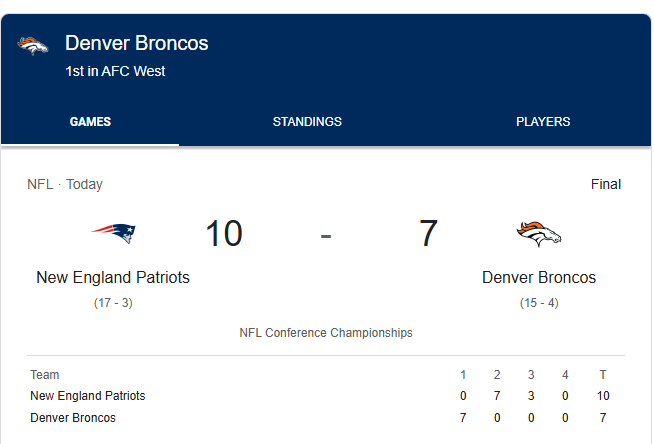The image size is (654, 444).
Task: Click New England Patriots row in score table
Action: click(88, 396)
